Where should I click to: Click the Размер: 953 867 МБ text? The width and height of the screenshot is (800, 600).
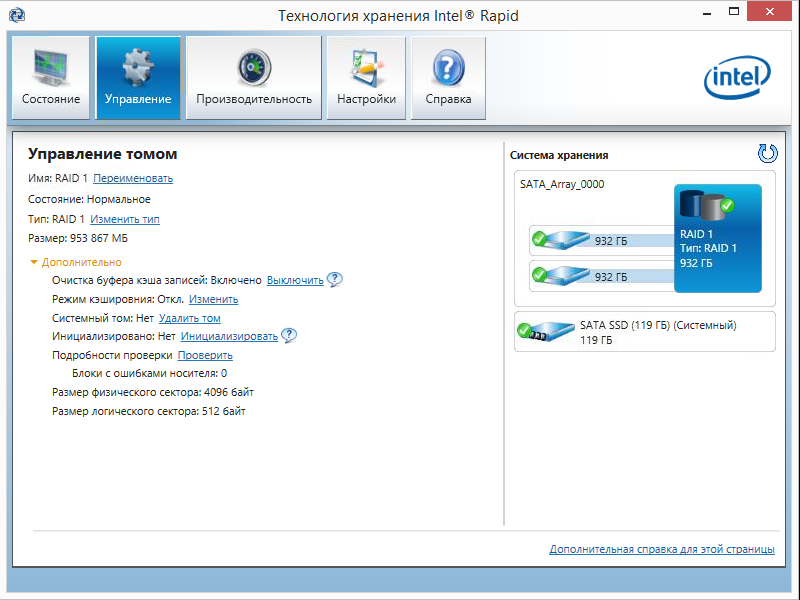tap(78, 238)
